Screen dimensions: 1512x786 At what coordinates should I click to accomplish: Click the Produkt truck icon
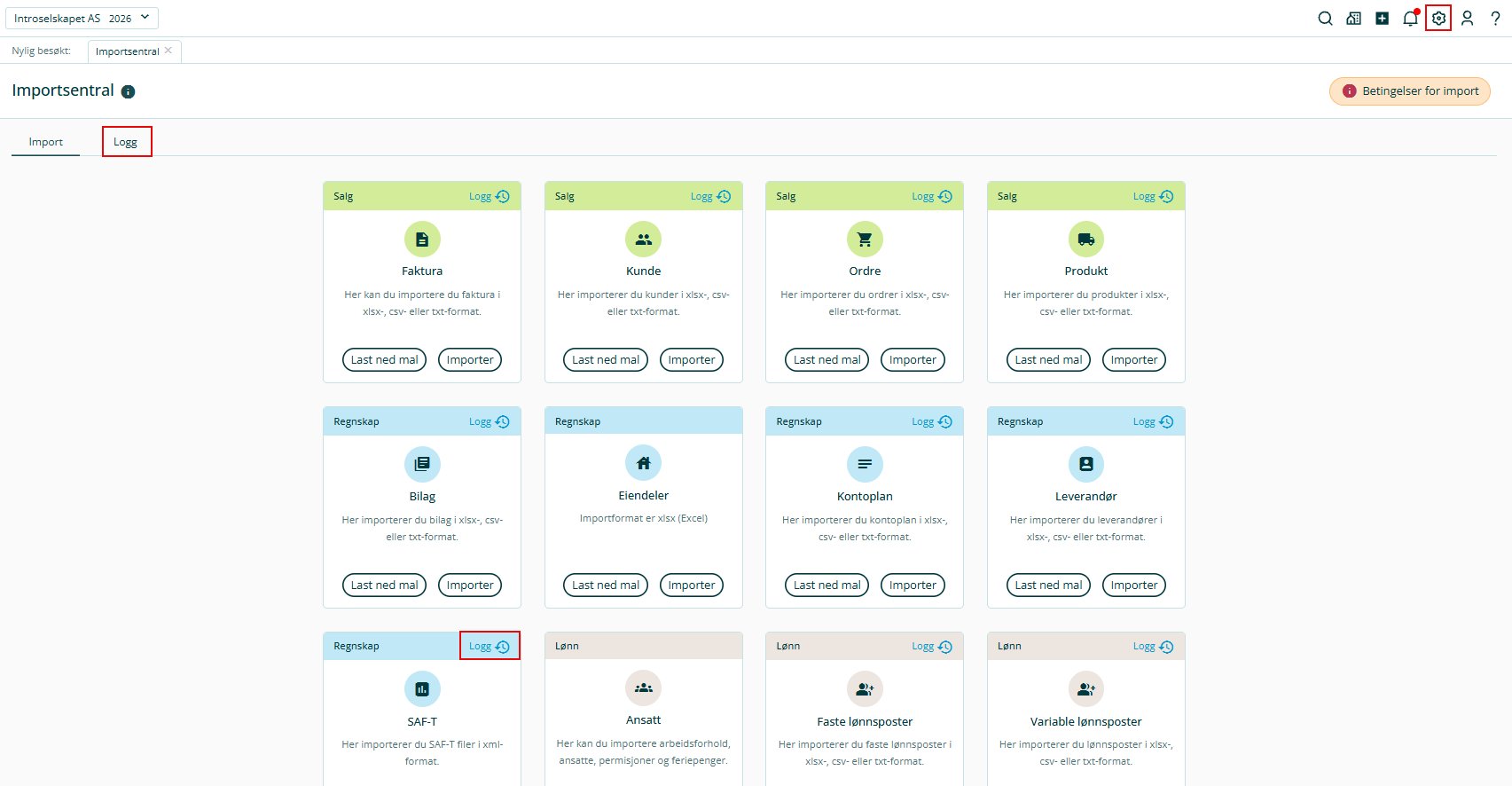coord(1085,239)
